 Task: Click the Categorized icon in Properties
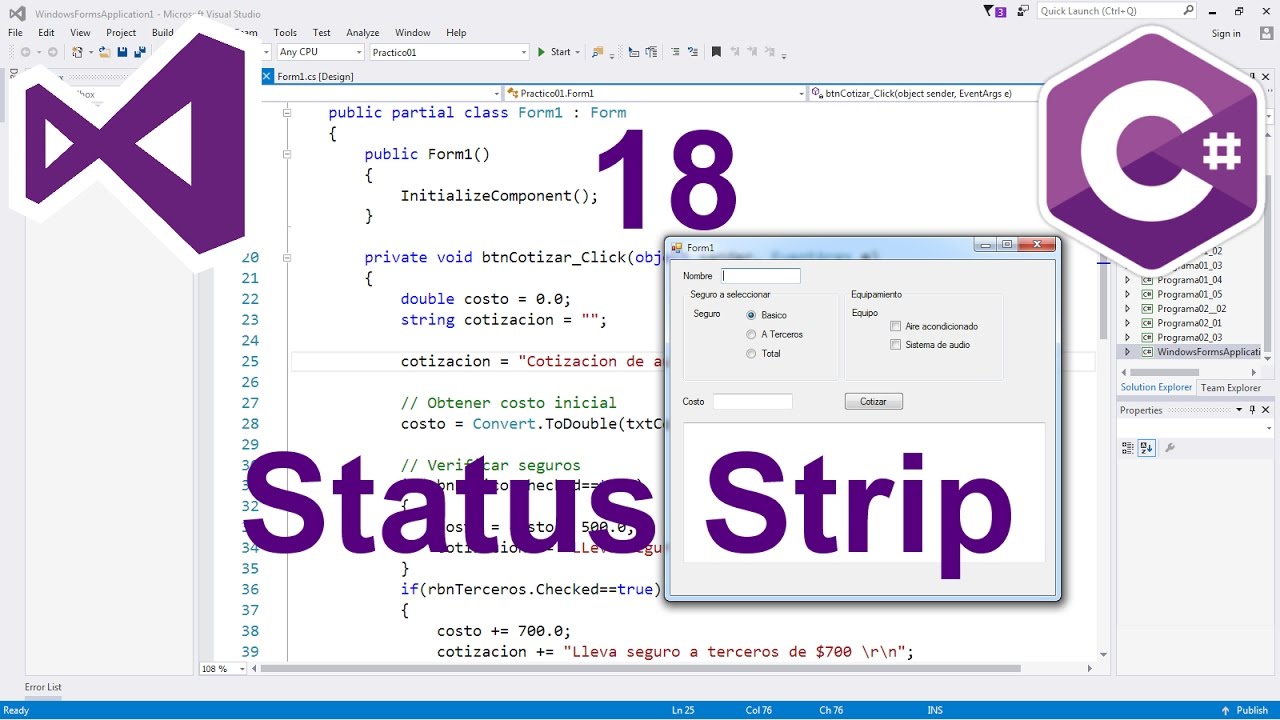pyautogui.click(x=1128, y=448)
